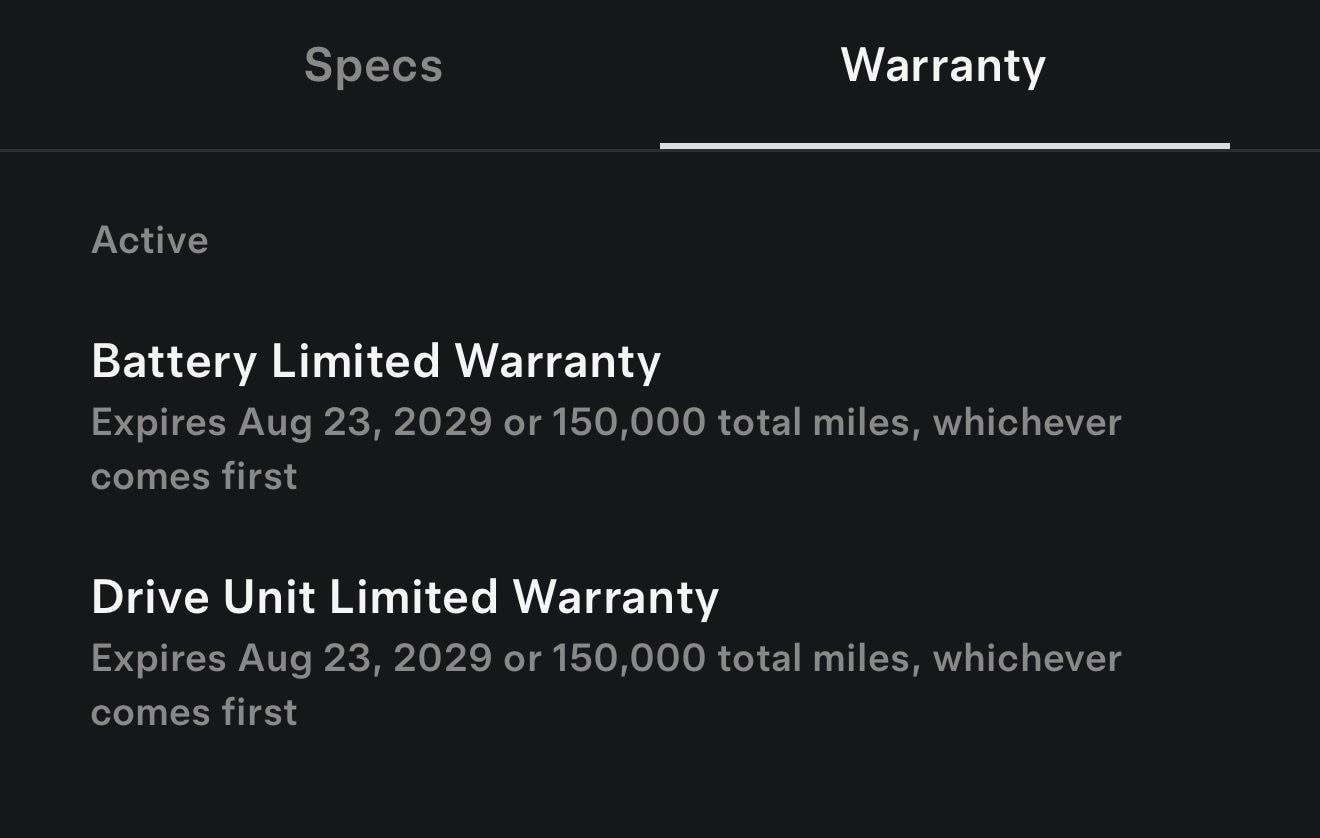The image size is (1320, 838).
Task: Click Battery warranty's Aug 23, 2029 date
Action: [365, 422]
